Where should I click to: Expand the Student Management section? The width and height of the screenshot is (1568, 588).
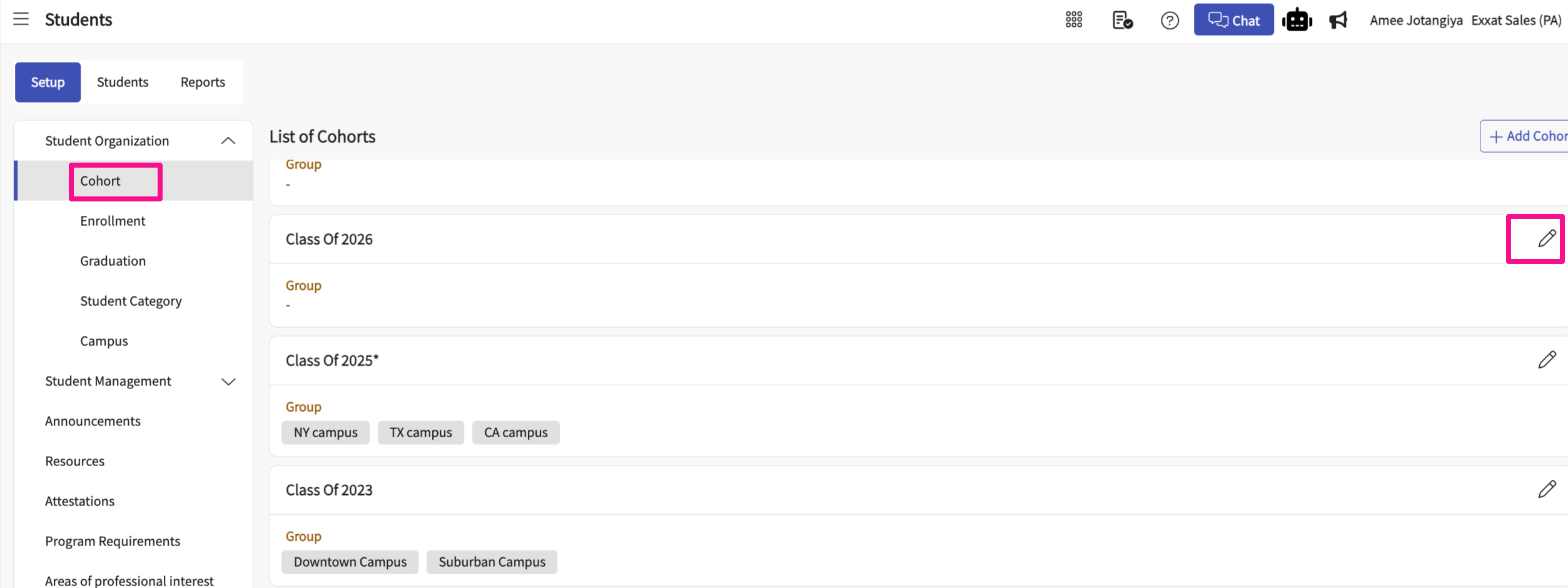pos(228,382)
